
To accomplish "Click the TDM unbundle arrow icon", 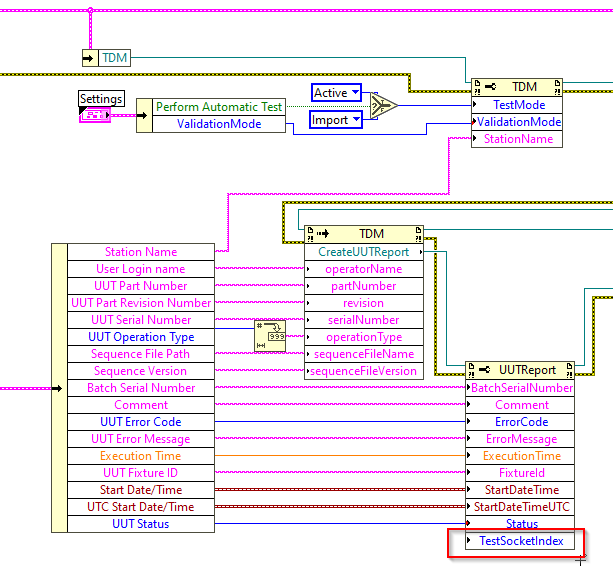I will (x=90, y=58).
